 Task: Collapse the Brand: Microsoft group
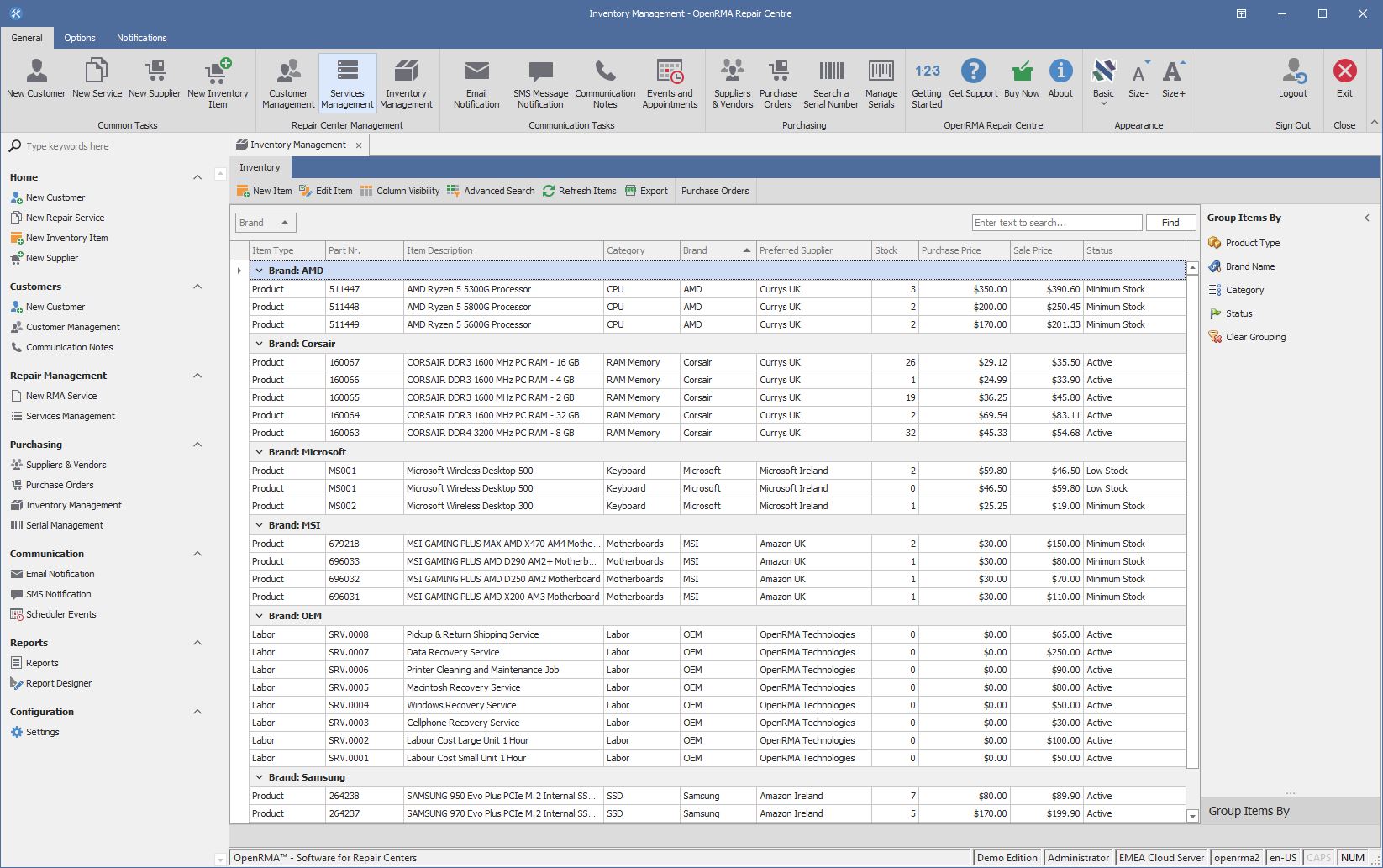[260, 452]
